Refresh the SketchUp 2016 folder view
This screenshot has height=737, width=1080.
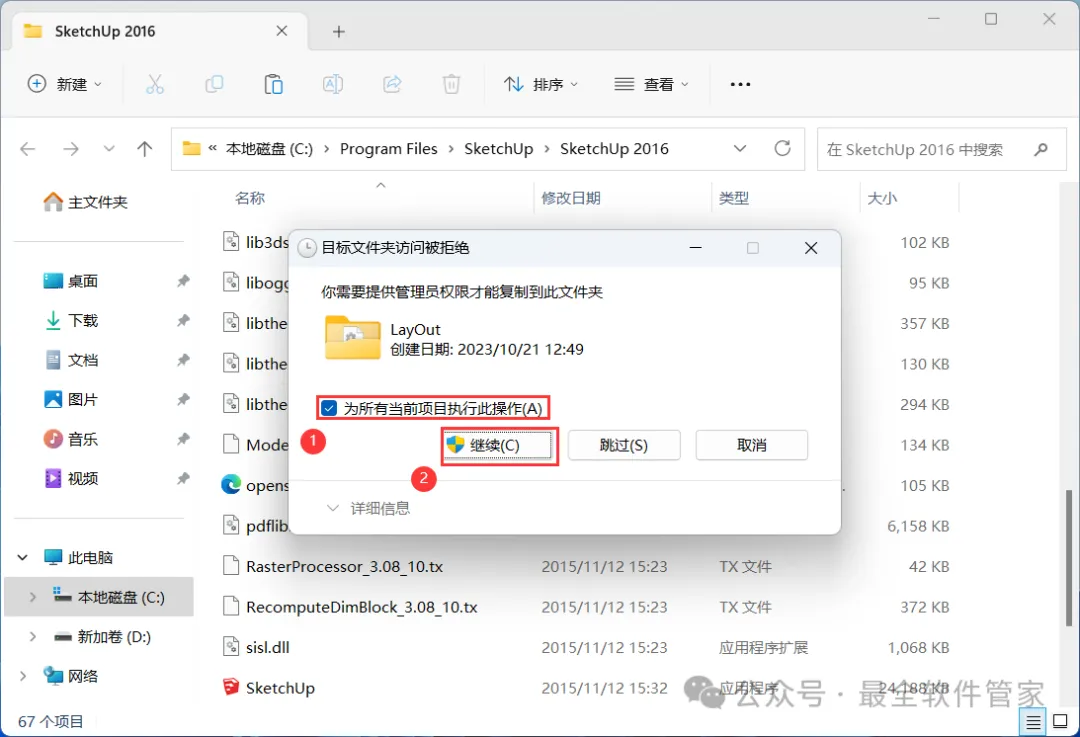pos(782,149)
